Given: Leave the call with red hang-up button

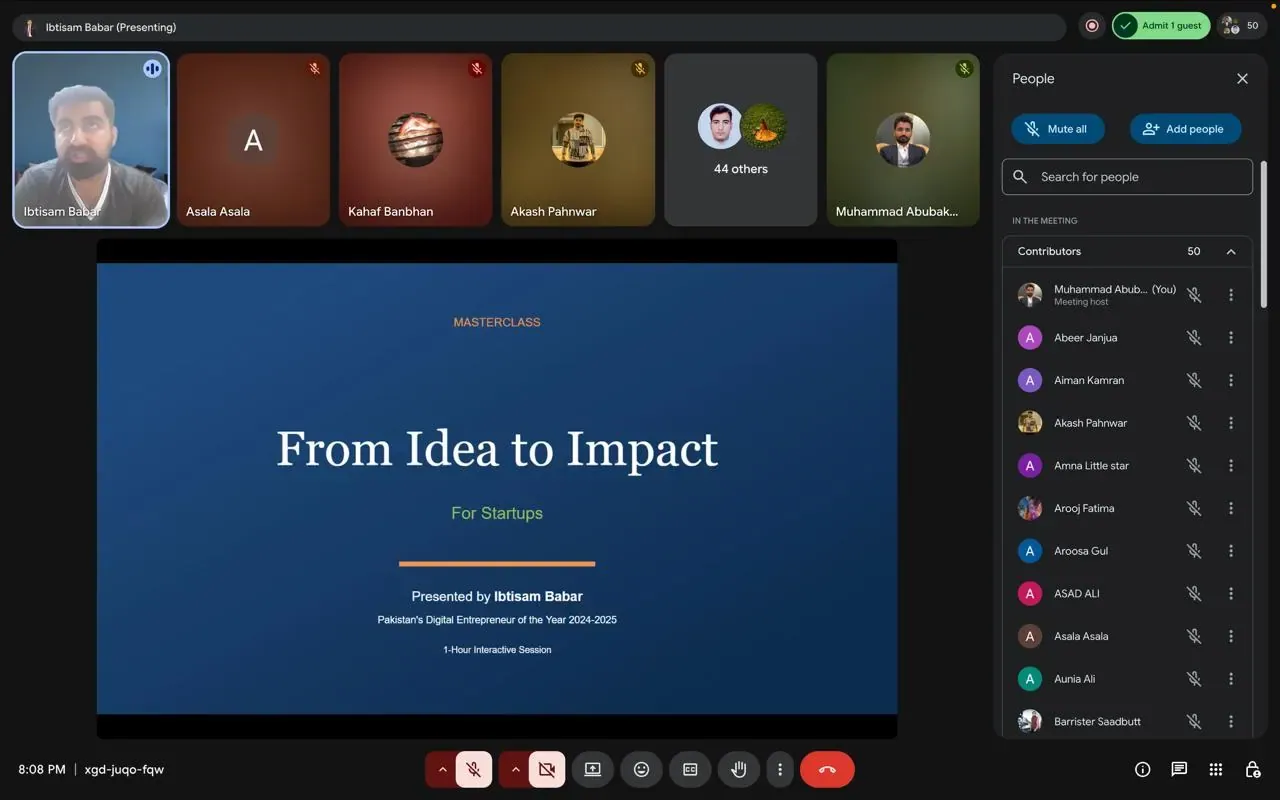Looking at the screenshot, I should coord(827,769).
